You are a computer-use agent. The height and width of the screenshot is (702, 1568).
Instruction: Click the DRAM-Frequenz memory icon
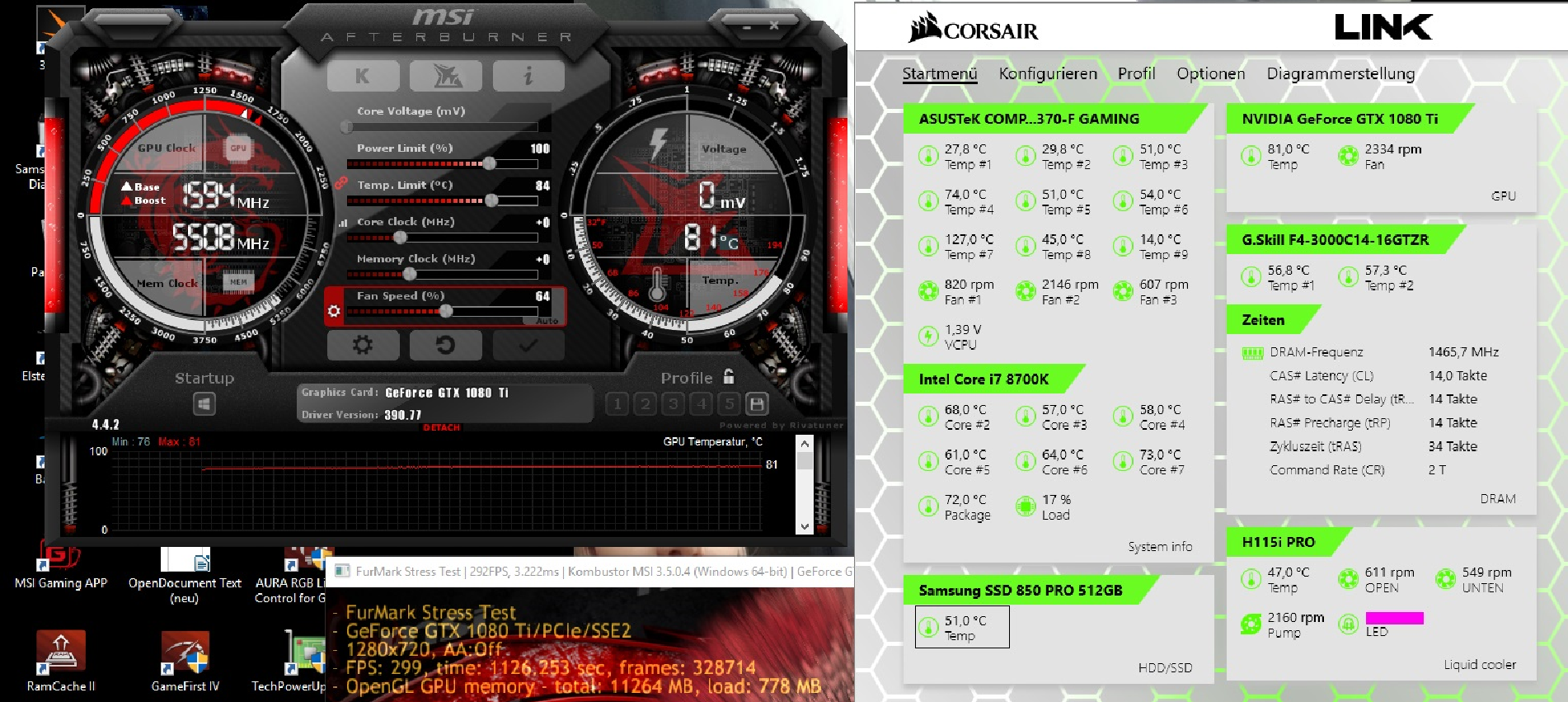coord(1252,353)
